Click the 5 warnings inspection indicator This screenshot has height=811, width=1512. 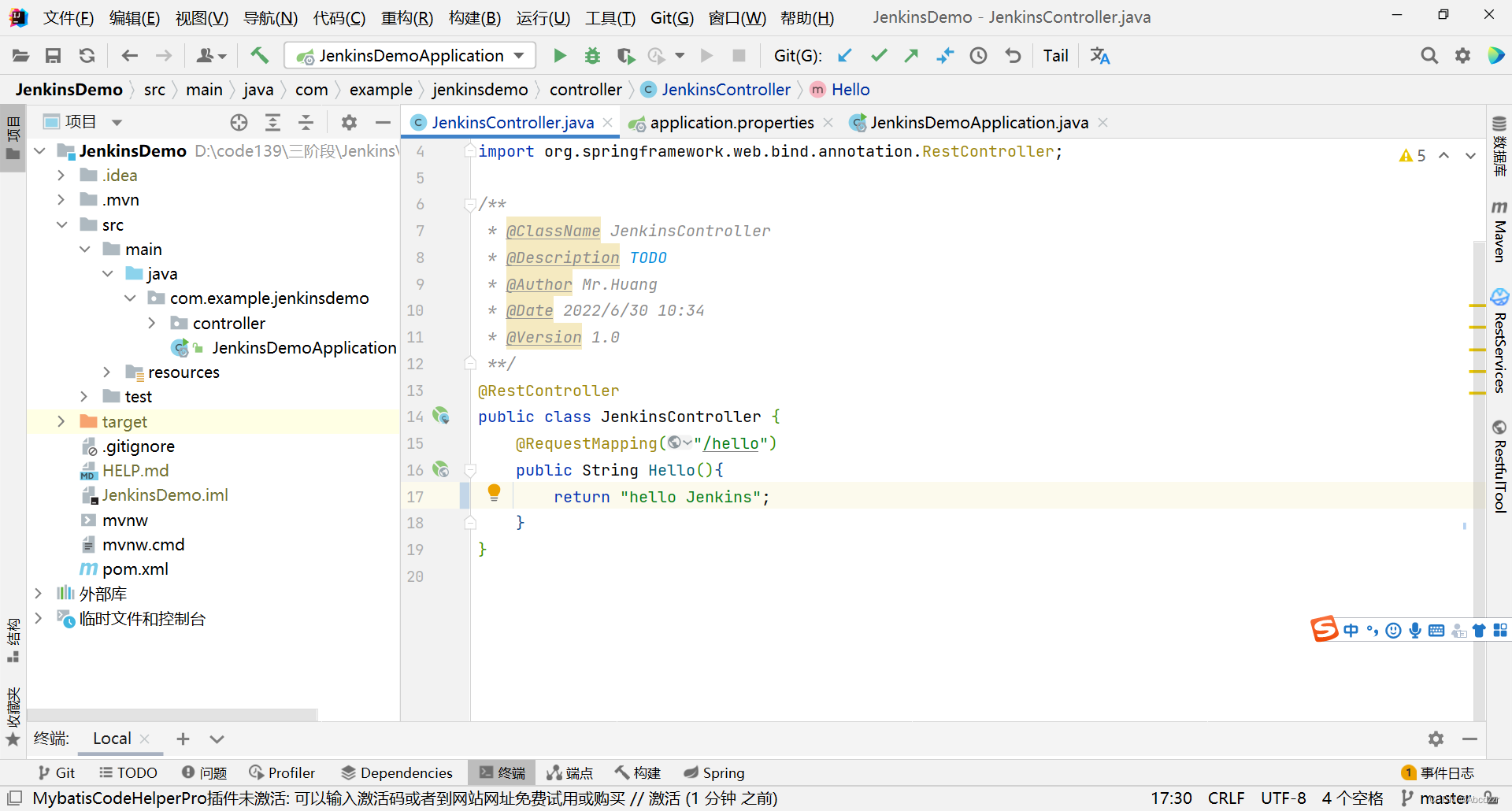[1412, 156]
